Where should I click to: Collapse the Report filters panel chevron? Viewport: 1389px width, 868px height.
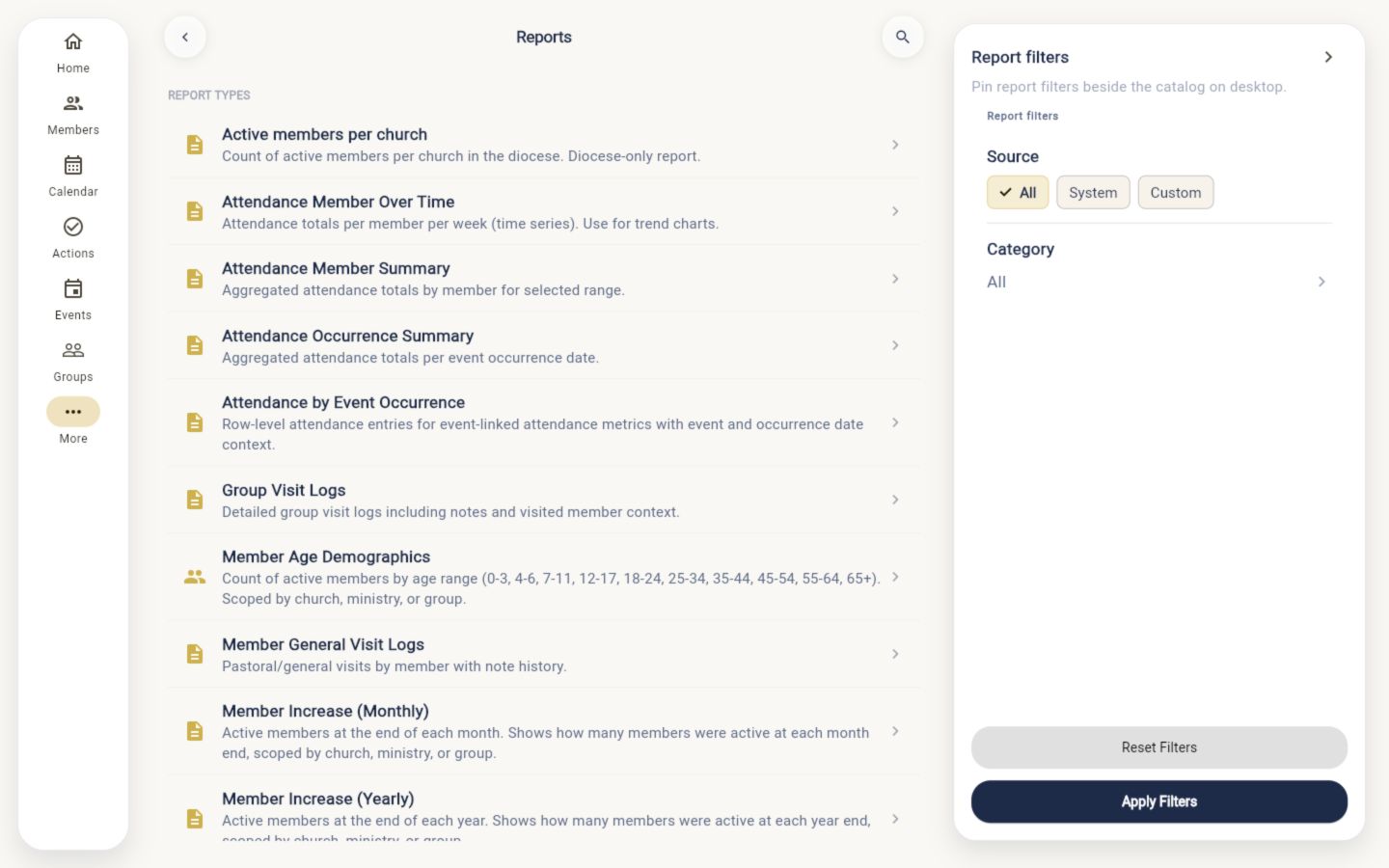pyautogui.click(x=1328, y=57)
